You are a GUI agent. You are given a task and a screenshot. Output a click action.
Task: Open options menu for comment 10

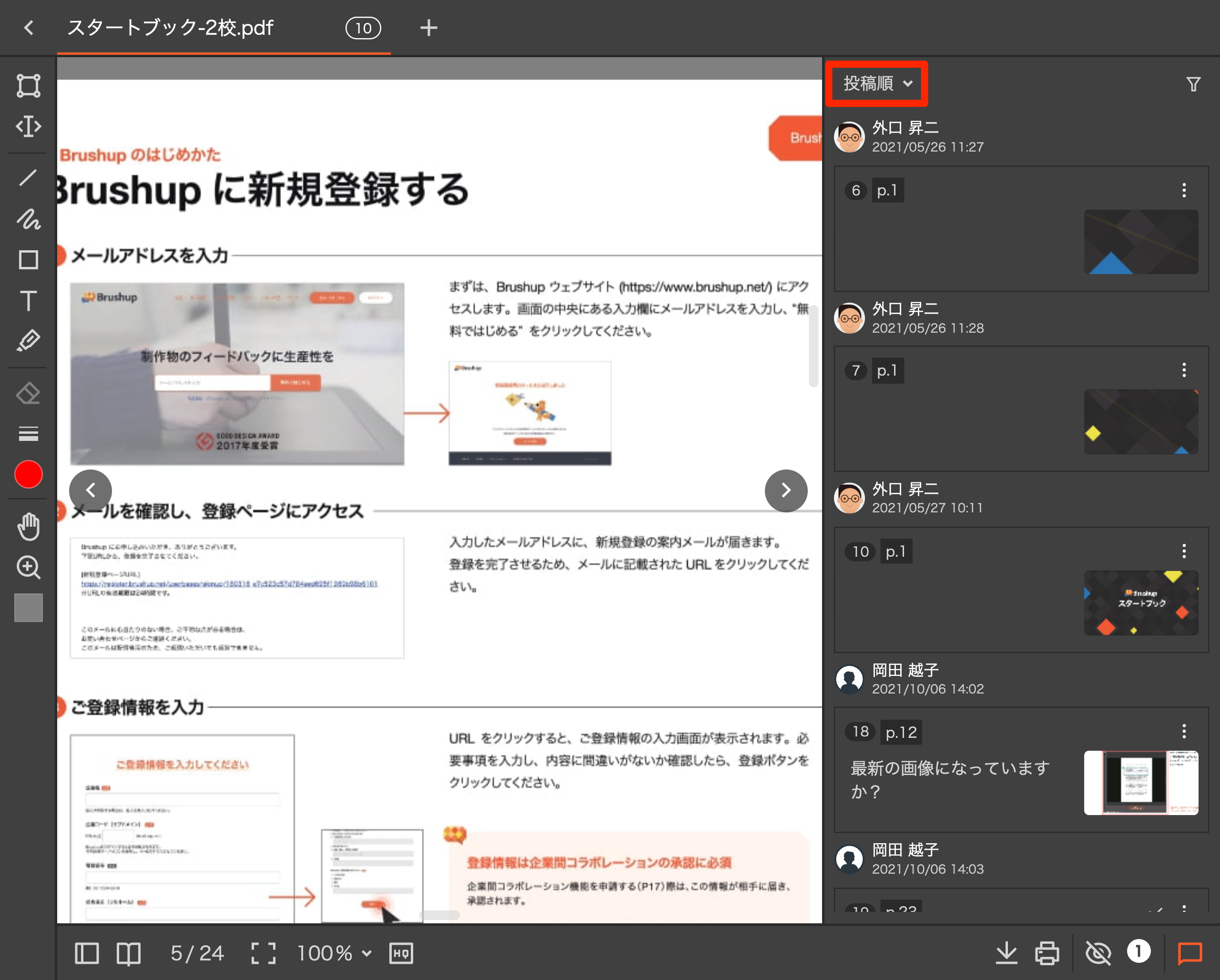click(x=1184, y=551)
